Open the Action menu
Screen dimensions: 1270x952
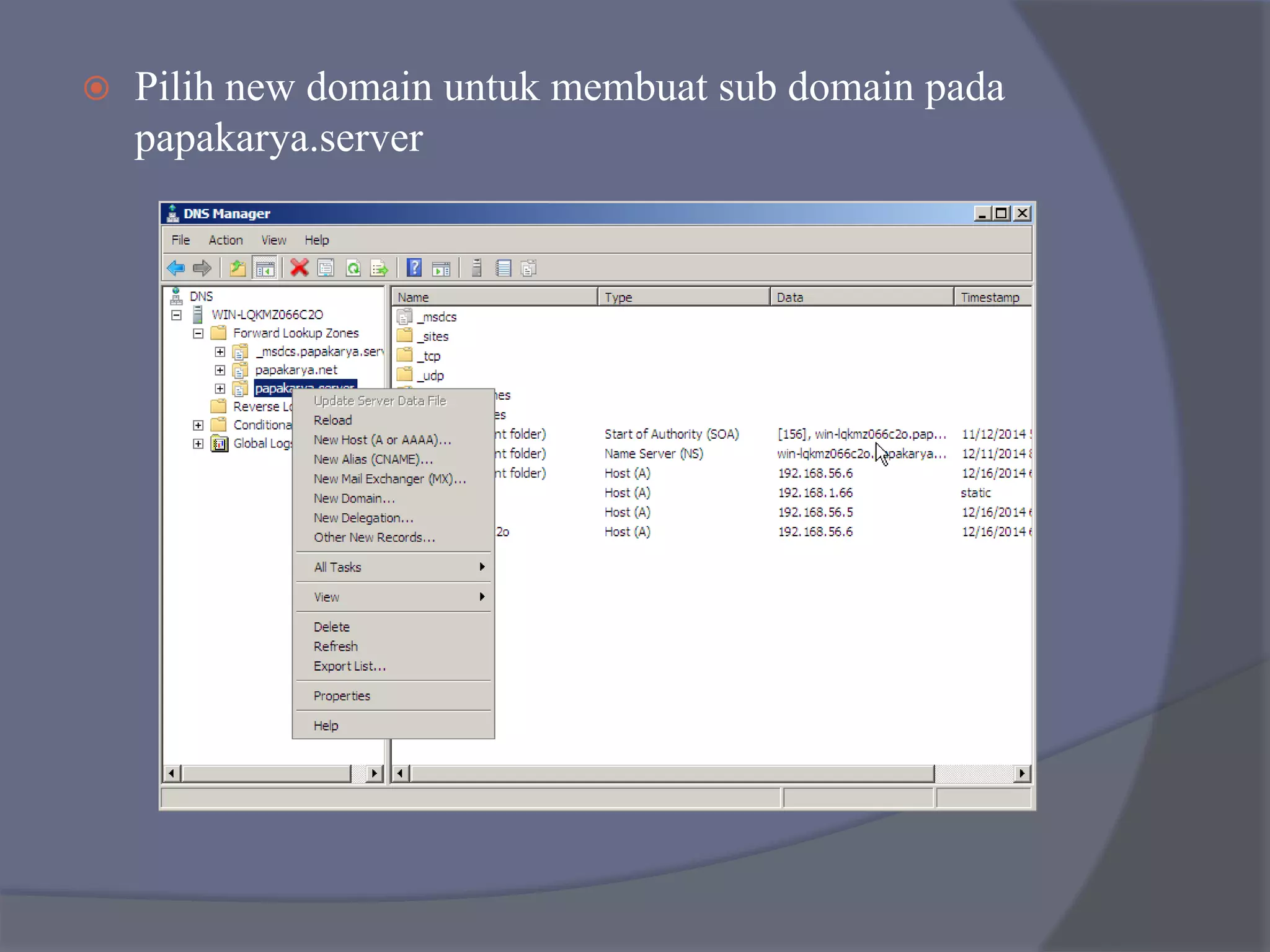(x=226, y=240)
